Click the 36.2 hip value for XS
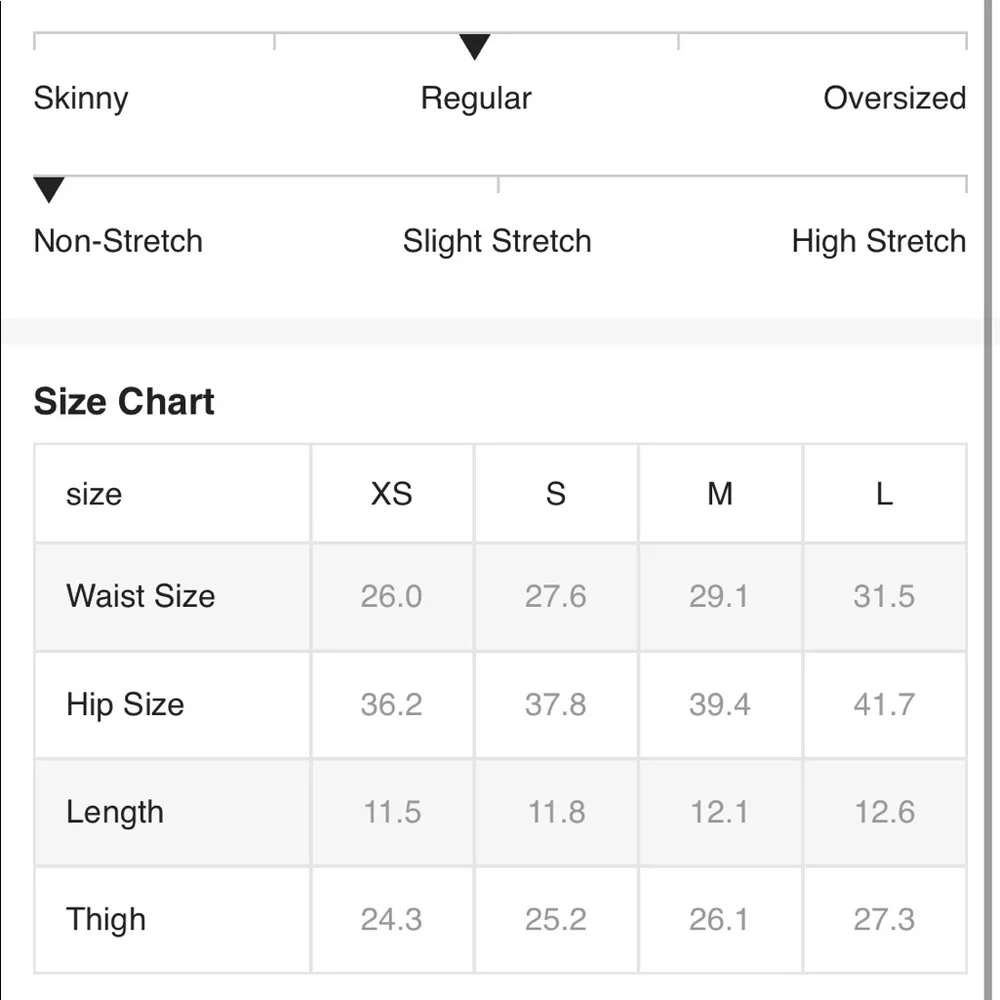The width and height of the screenshot is (1000, 1000). pyautogui.click(x=391, y=704)
